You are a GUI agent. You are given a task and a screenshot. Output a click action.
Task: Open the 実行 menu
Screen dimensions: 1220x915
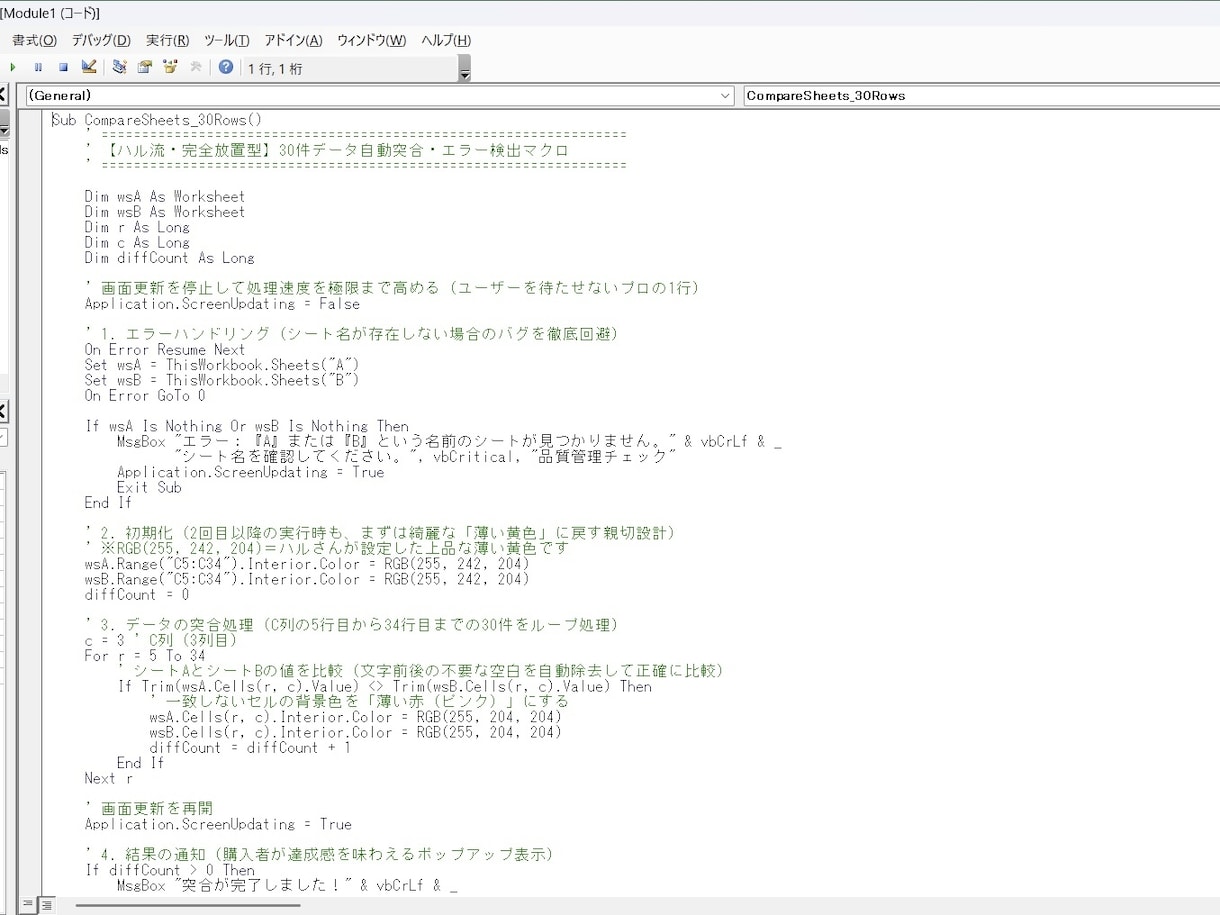coord(167,40)
